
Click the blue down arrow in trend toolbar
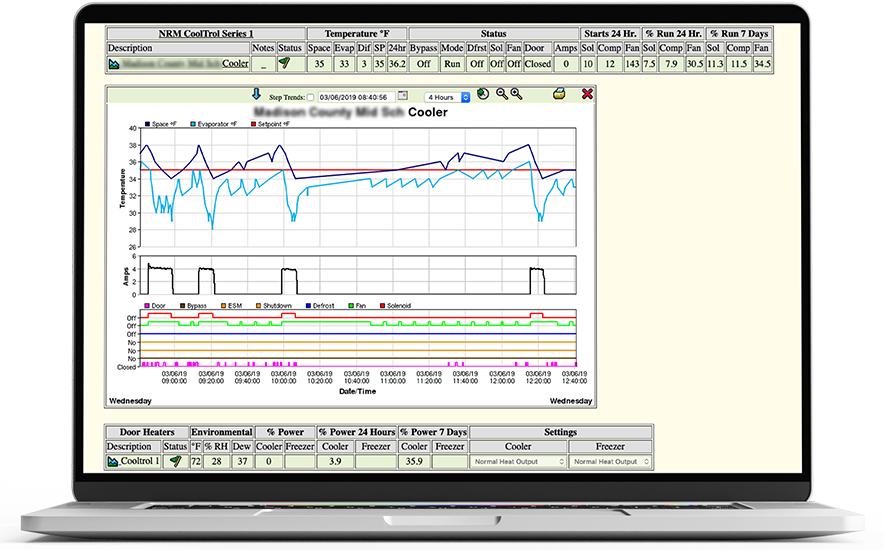click(x=256, y=94)
